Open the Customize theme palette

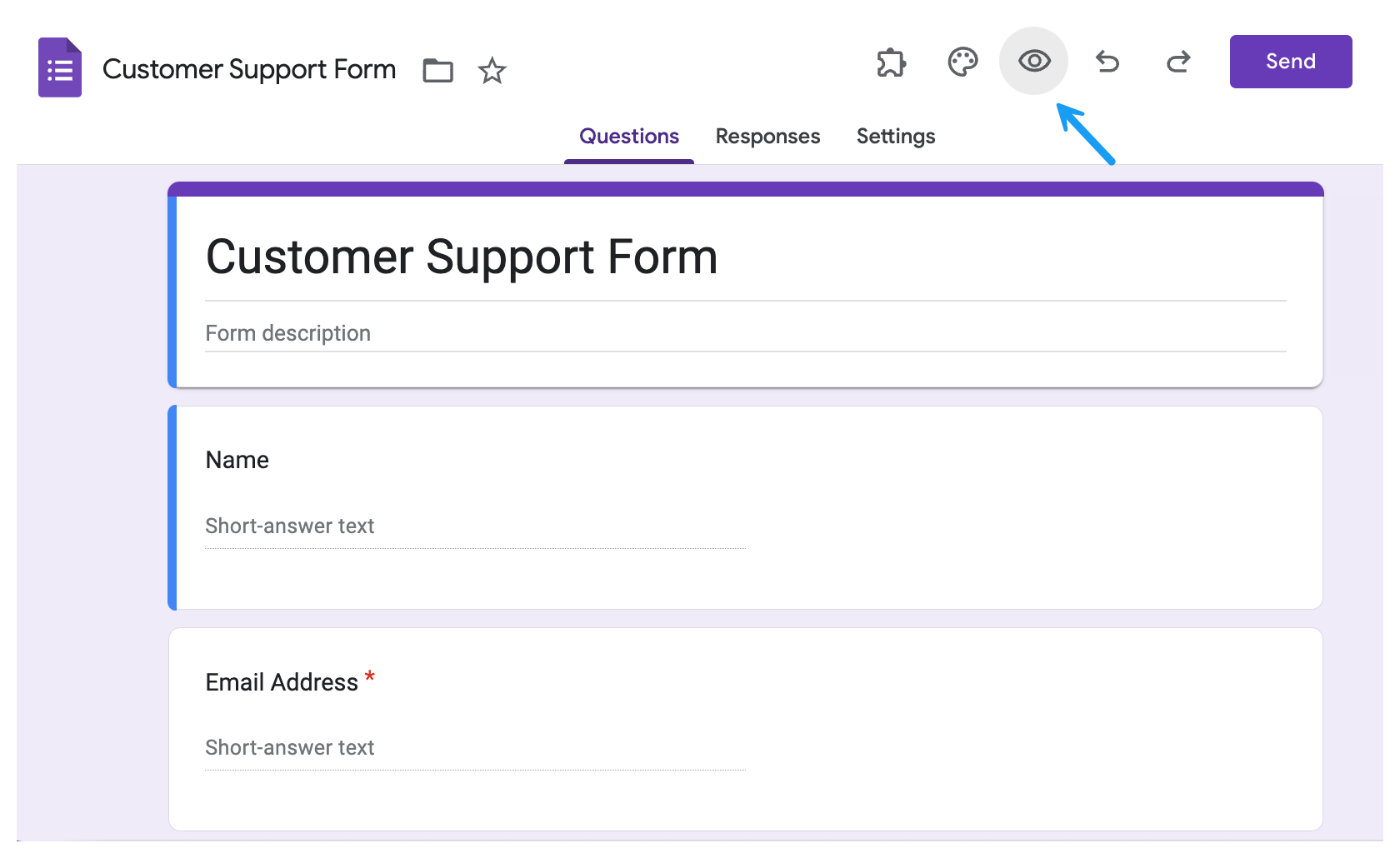click(962, 61)
